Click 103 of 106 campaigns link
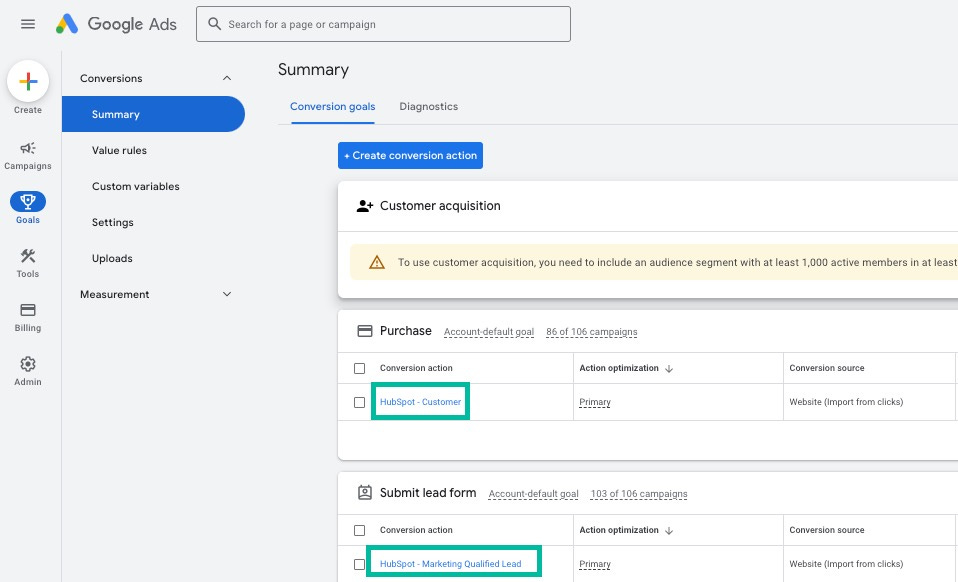Viewport: 958px width, 582px height. click(x=638, y=493)
